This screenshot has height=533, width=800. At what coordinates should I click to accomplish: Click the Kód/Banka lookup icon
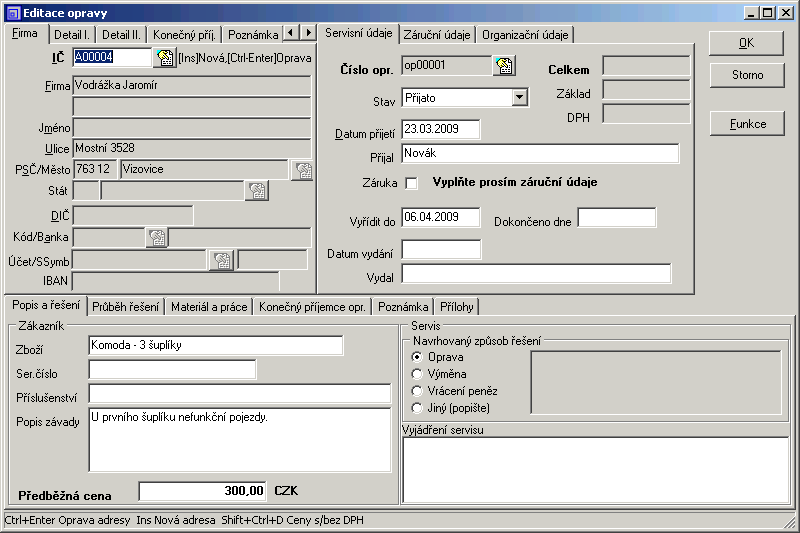157,238
